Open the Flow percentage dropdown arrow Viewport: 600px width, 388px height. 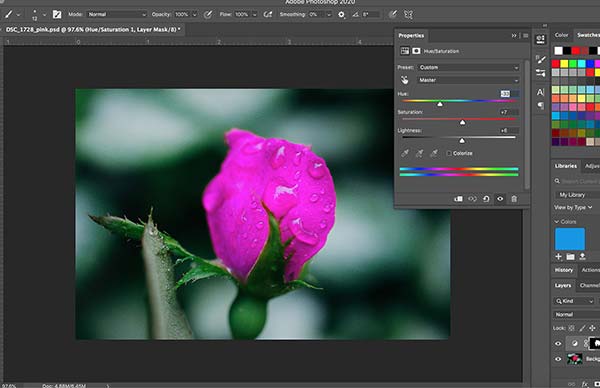coord(254,15)
